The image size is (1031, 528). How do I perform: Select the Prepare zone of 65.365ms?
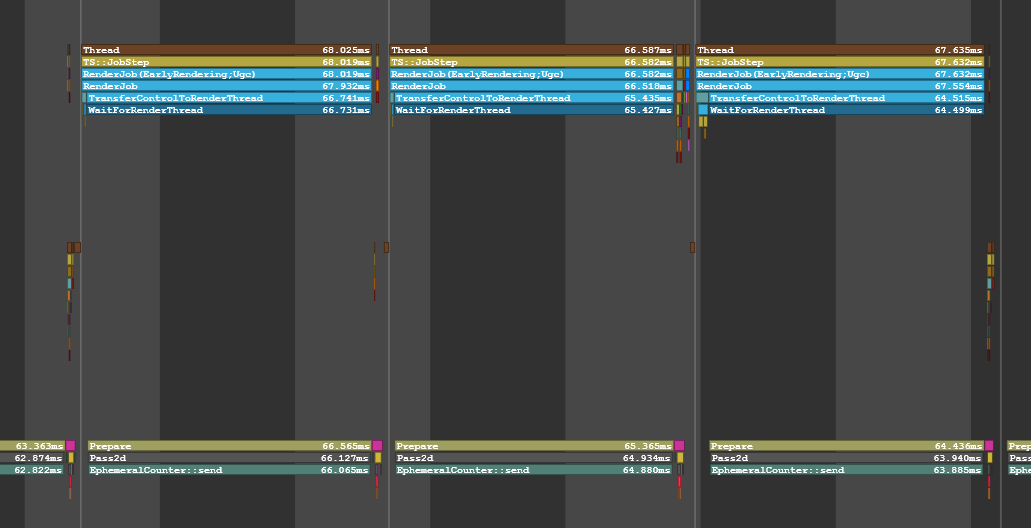(535, 446)
